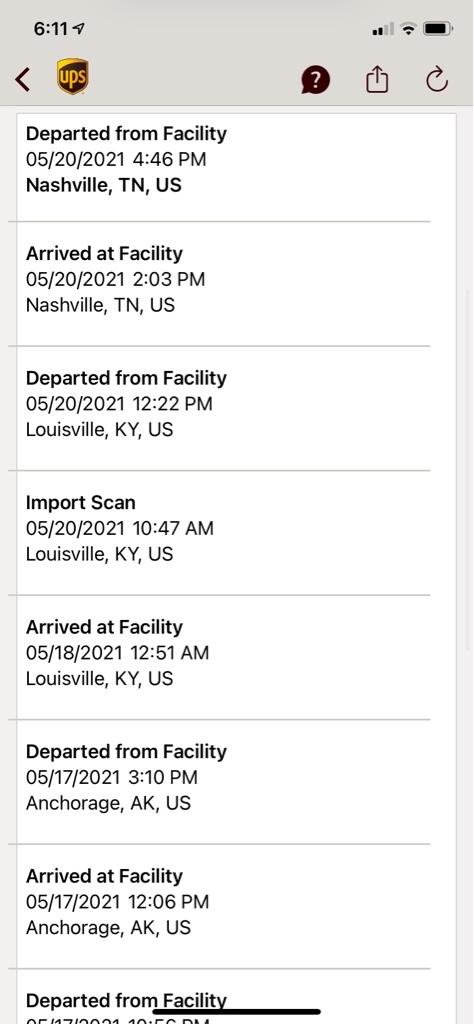This screenshot has height=1024, width=474.
Task: Tap the back arrow in the header
Action: tap(23, 80)
